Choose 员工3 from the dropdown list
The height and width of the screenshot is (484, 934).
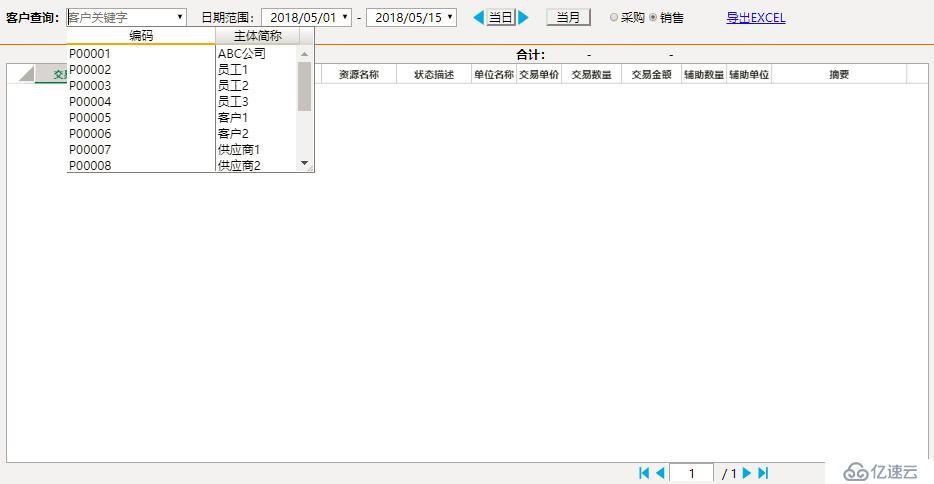pyautogui.click(x=233, y=102)
